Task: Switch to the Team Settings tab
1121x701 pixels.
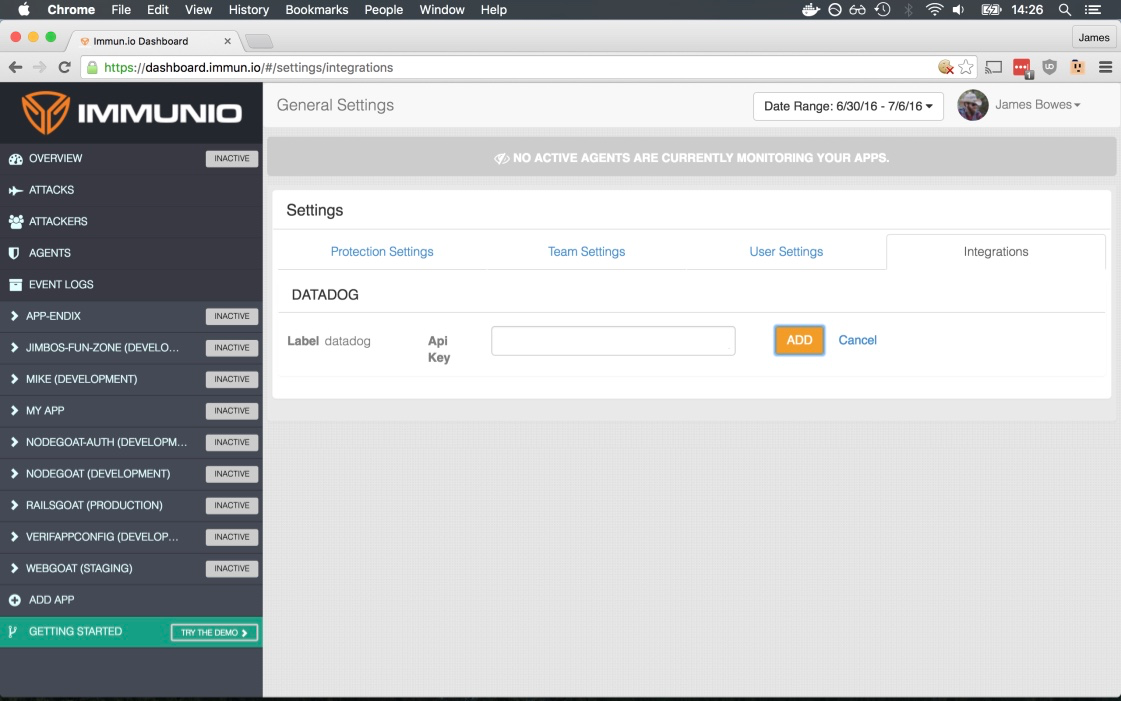Action: click(x=586, y=251)
